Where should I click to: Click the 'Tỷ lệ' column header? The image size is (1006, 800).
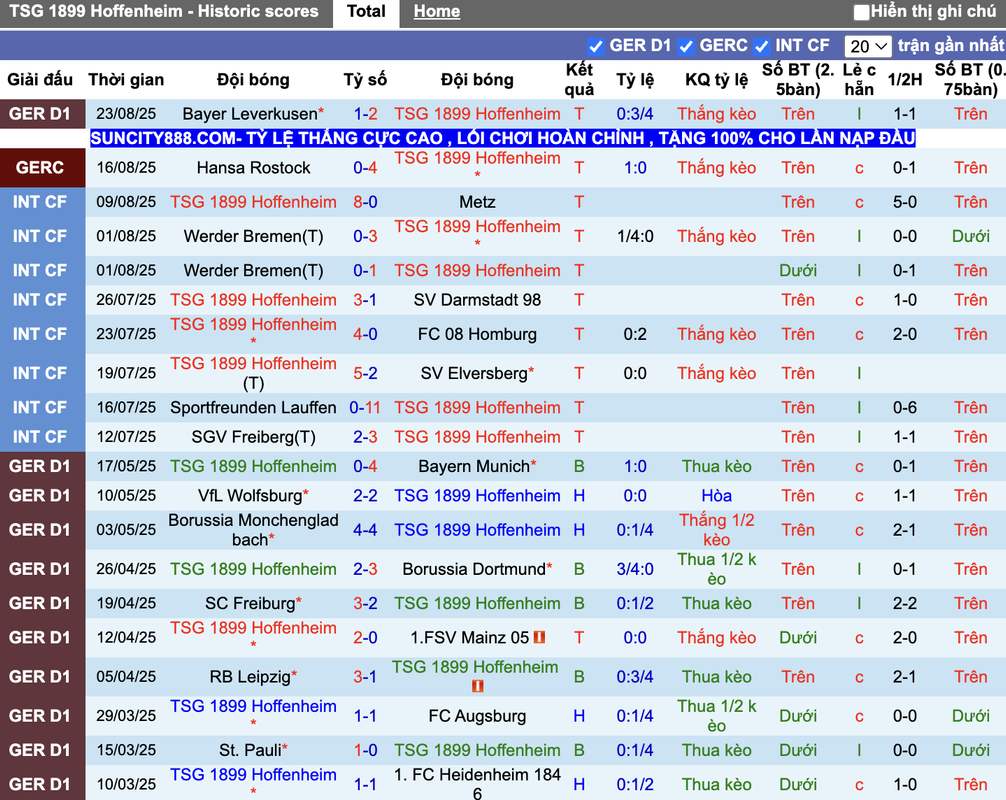(635, 80)
